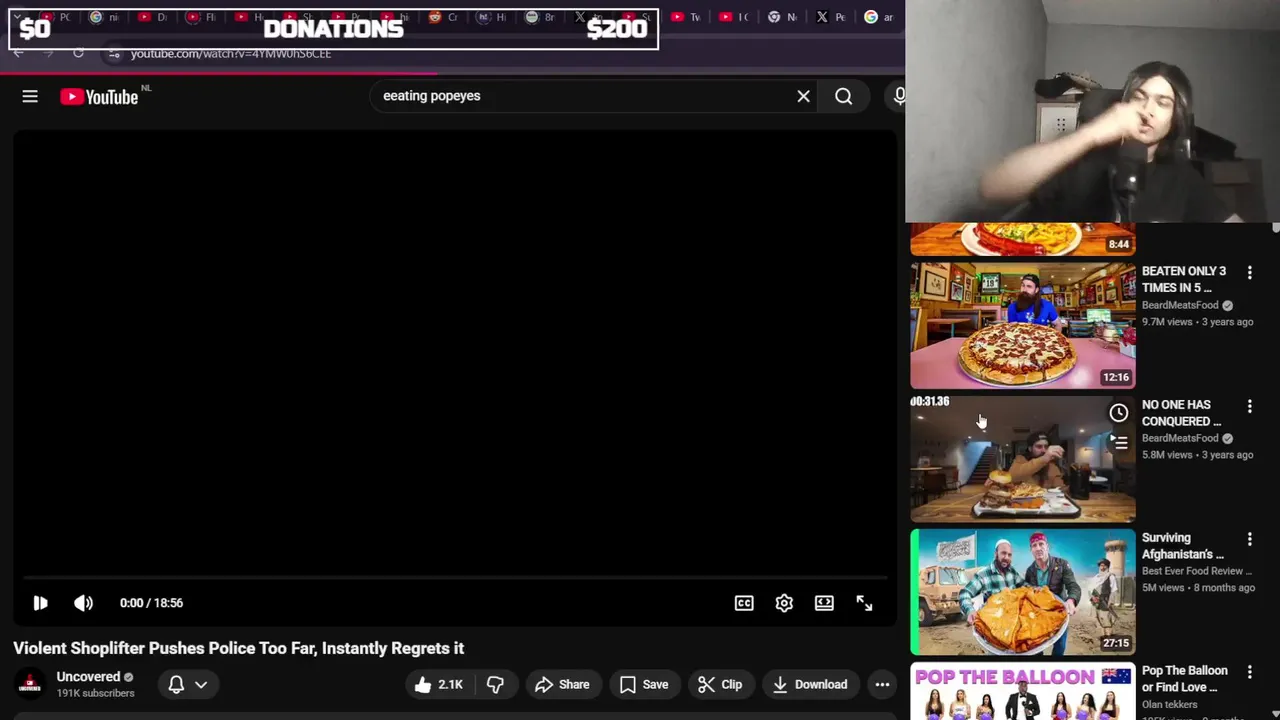Image resolution: width=1280 pixels, height=720 pixels.
Task: Open the YouTube hamburger guide menu
Action: click(30, 96)
